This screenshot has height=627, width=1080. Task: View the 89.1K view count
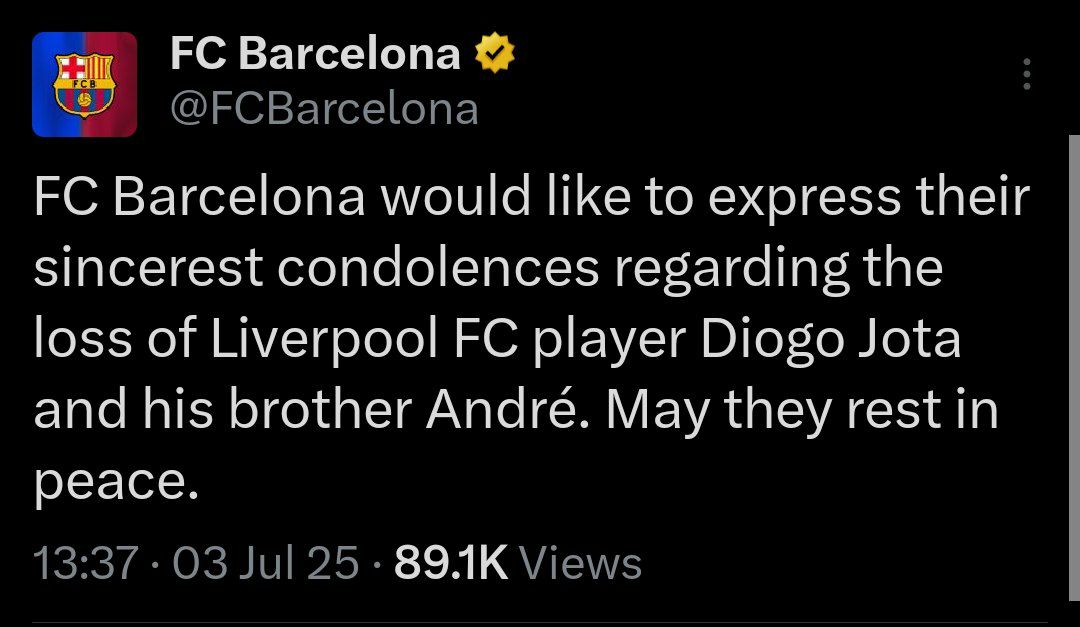[x=452, y=564]
